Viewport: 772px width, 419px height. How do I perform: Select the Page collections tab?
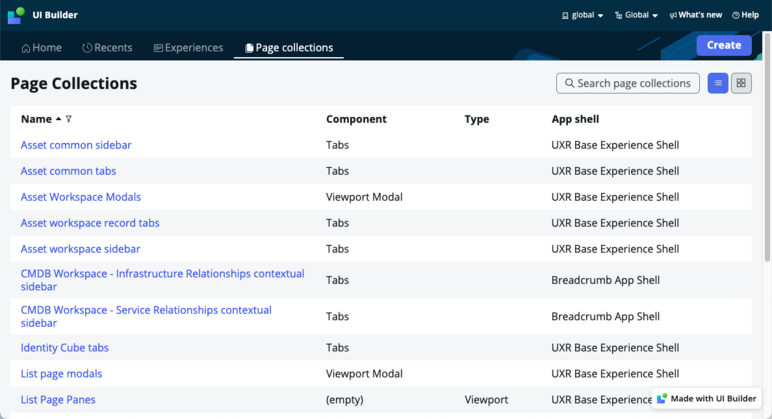[289, 48]
